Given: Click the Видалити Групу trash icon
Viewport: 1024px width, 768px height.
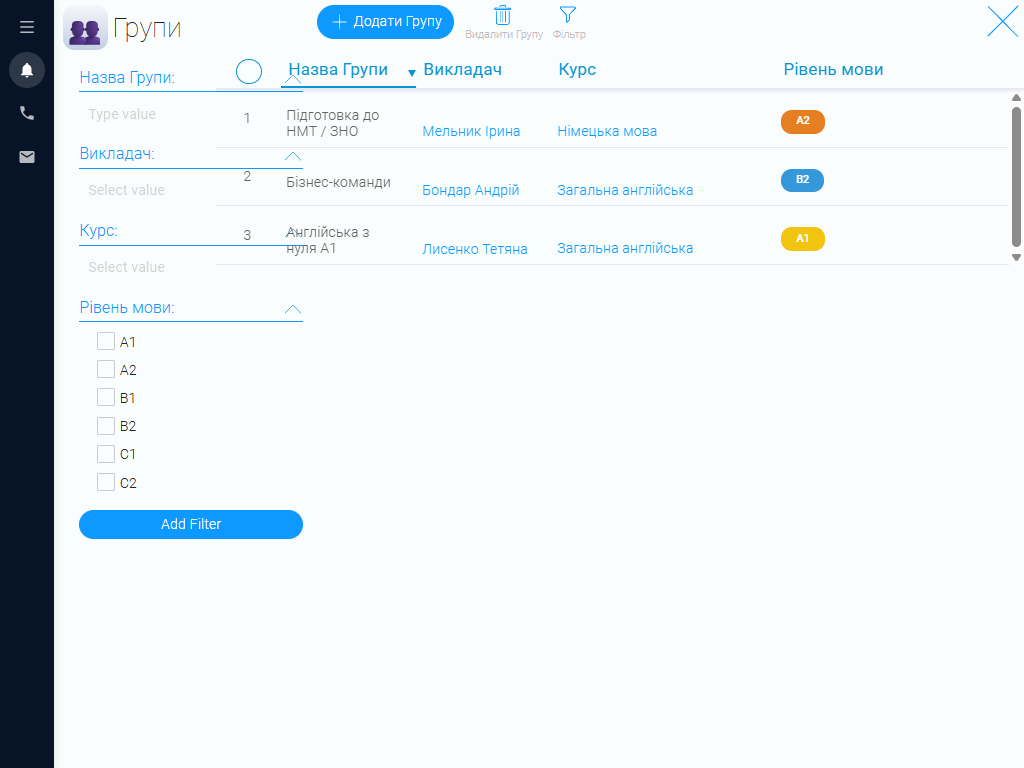Looking at the screenshot, I should (x=503, y=16).
